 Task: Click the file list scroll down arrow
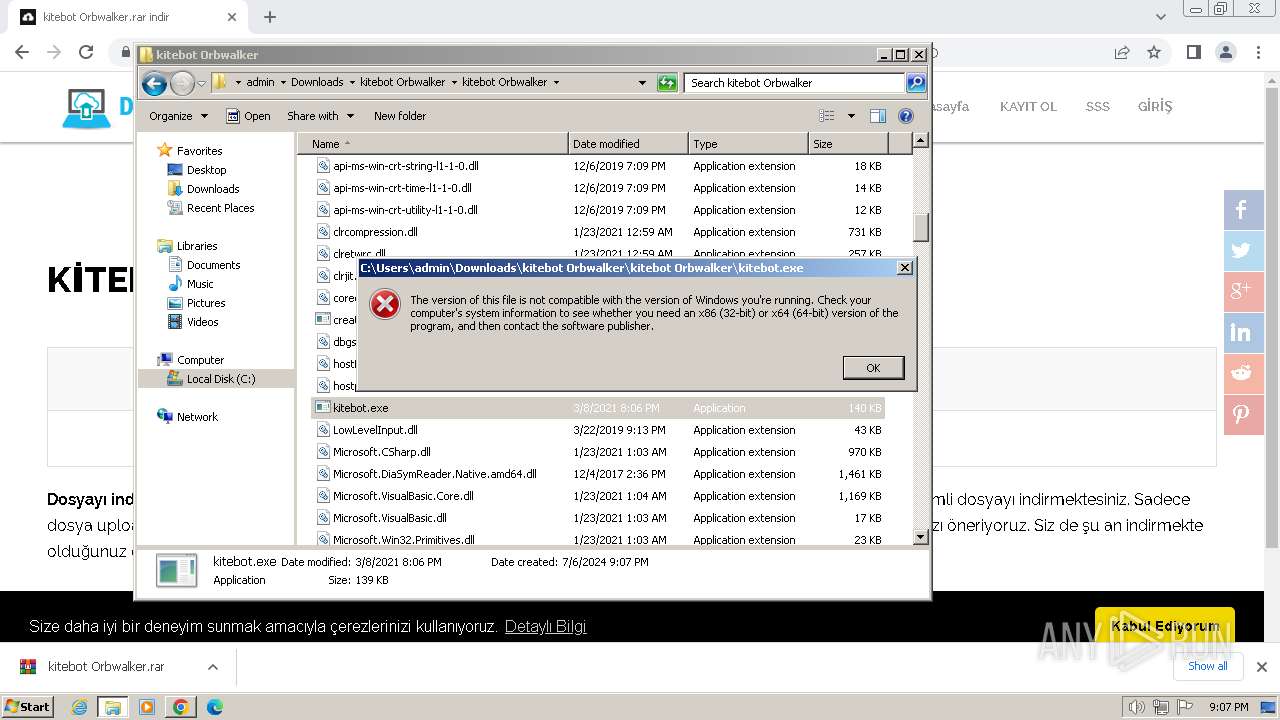[x=921, y=537]
